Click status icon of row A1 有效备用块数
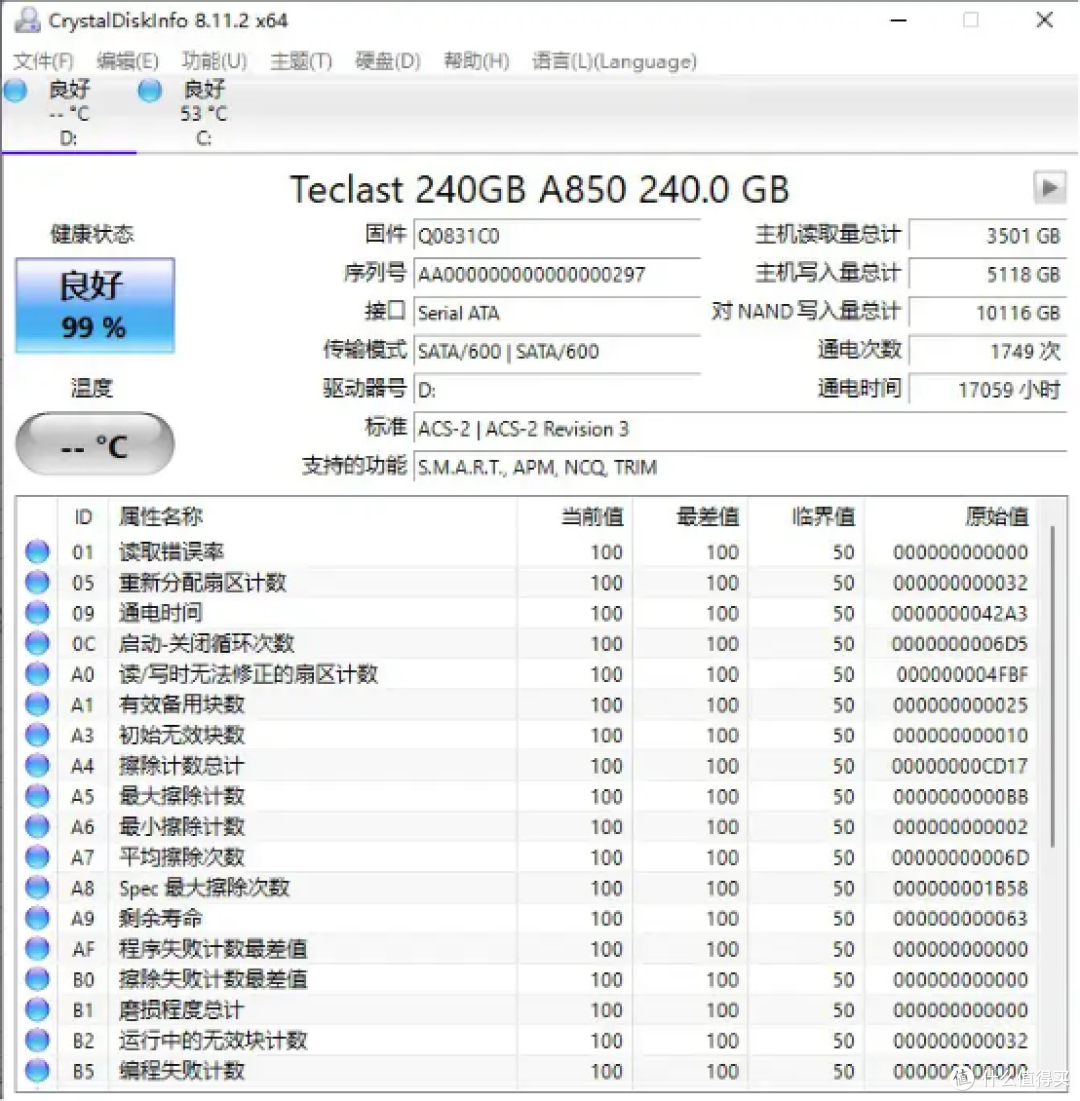 pyautogui.click(x=37, y=704)
